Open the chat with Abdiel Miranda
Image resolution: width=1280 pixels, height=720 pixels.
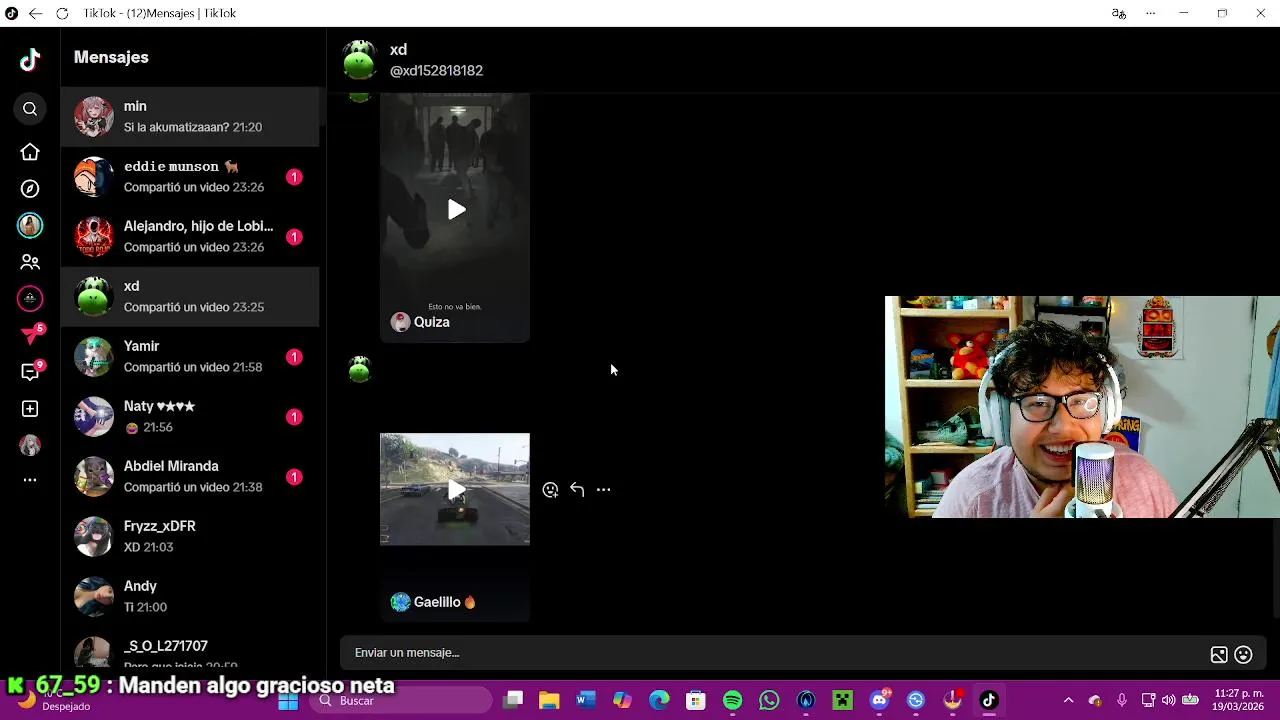pos(190,477)
